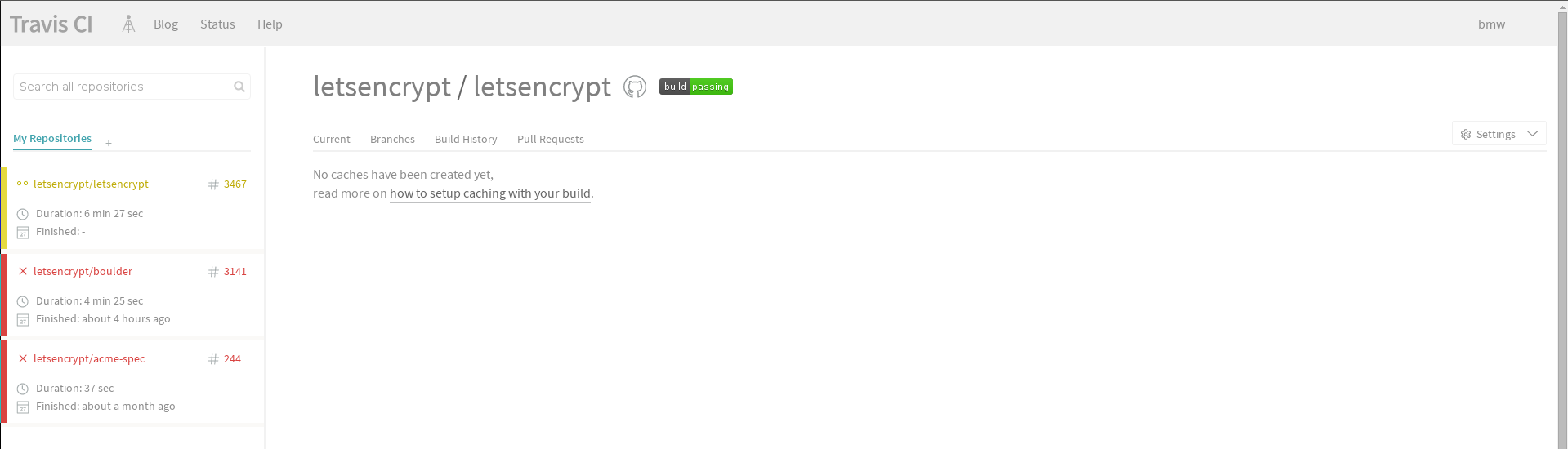Open the letsencrypt/acme-spec repository
The height and width of the screenshot is (449, 1568).
coord(89,358)
